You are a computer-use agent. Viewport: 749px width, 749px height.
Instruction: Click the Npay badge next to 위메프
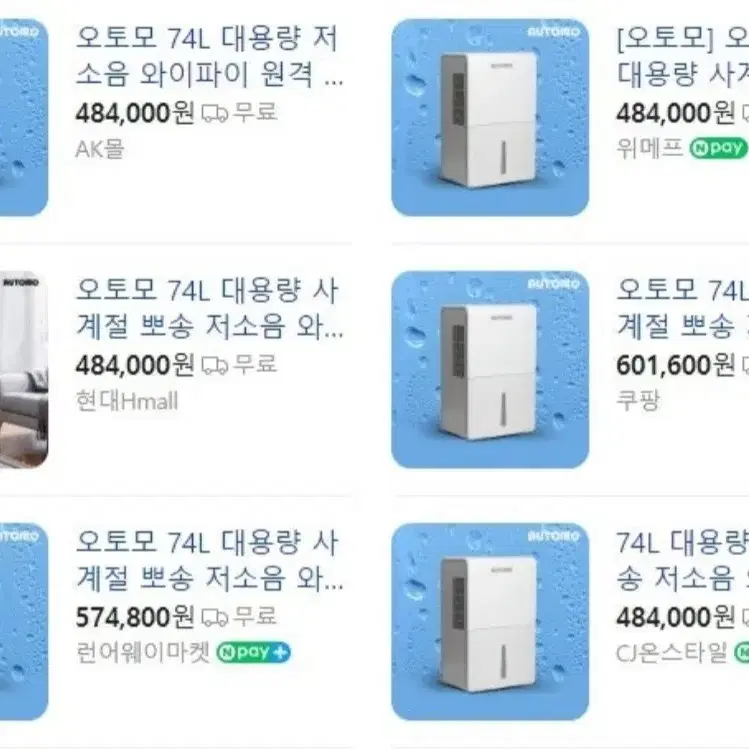[x=718, y=148]
